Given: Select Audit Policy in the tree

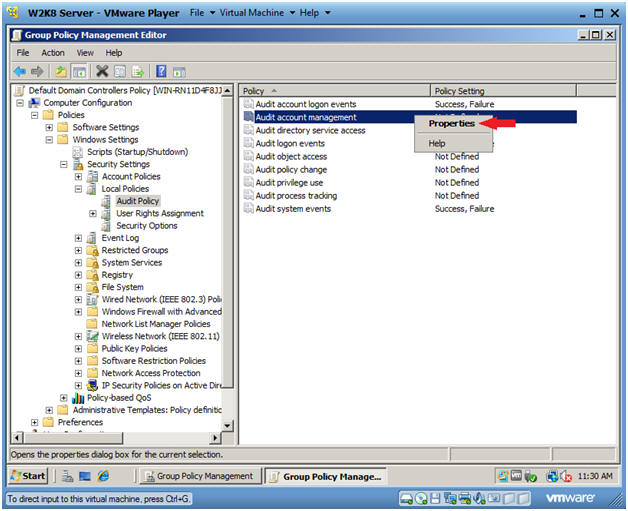Looking at the screenshot, I should 138,201.
